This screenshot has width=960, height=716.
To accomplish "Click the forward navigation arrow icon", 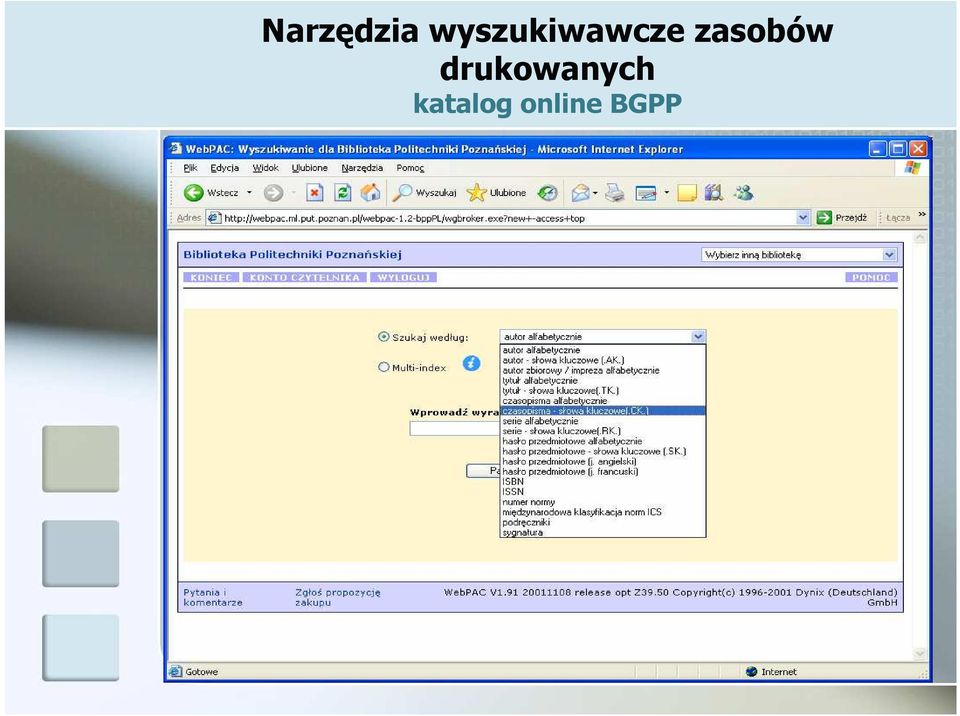I will (273, 193).
